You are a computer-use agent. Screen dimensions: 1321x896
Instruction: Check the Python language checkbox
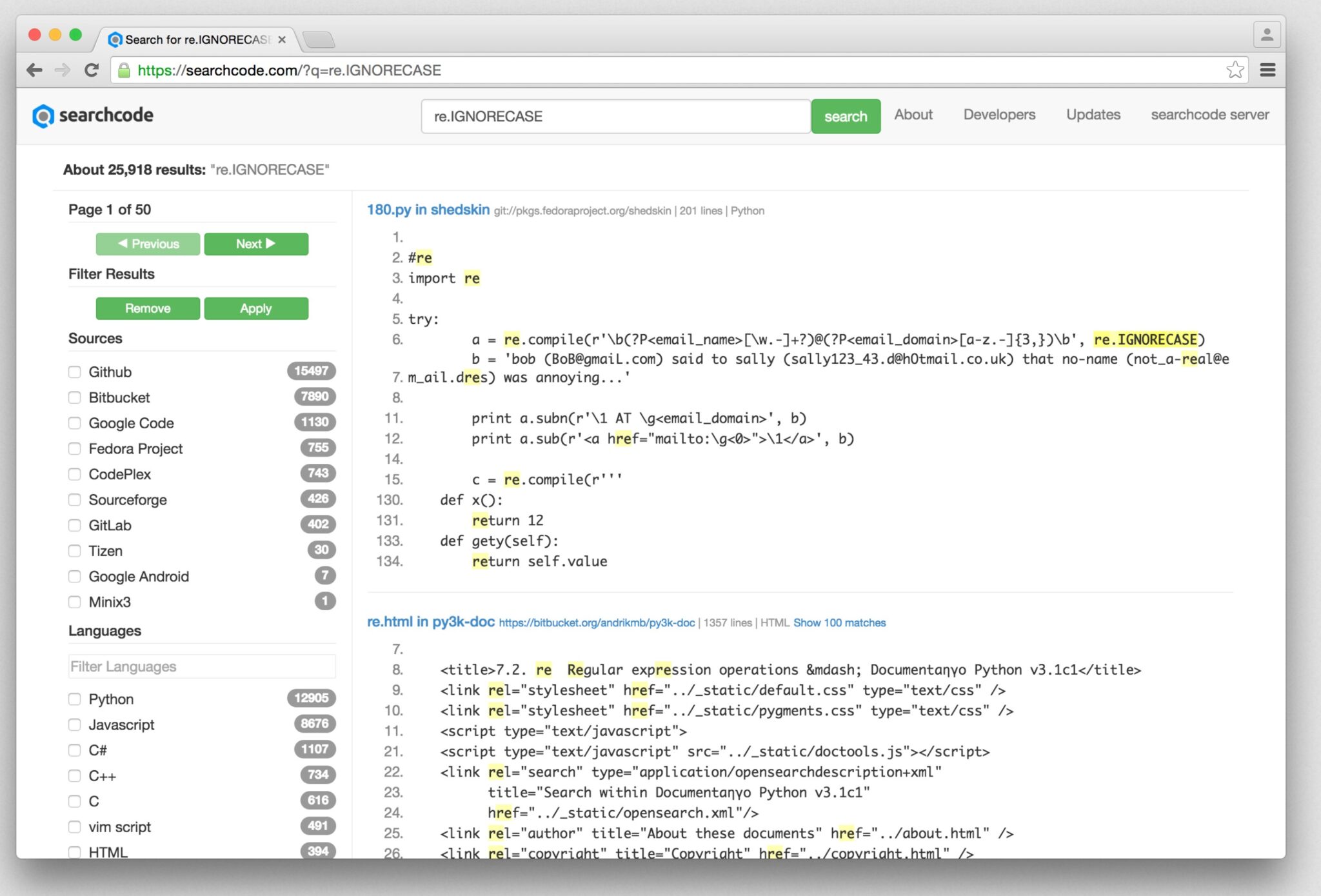pos(75,699)
